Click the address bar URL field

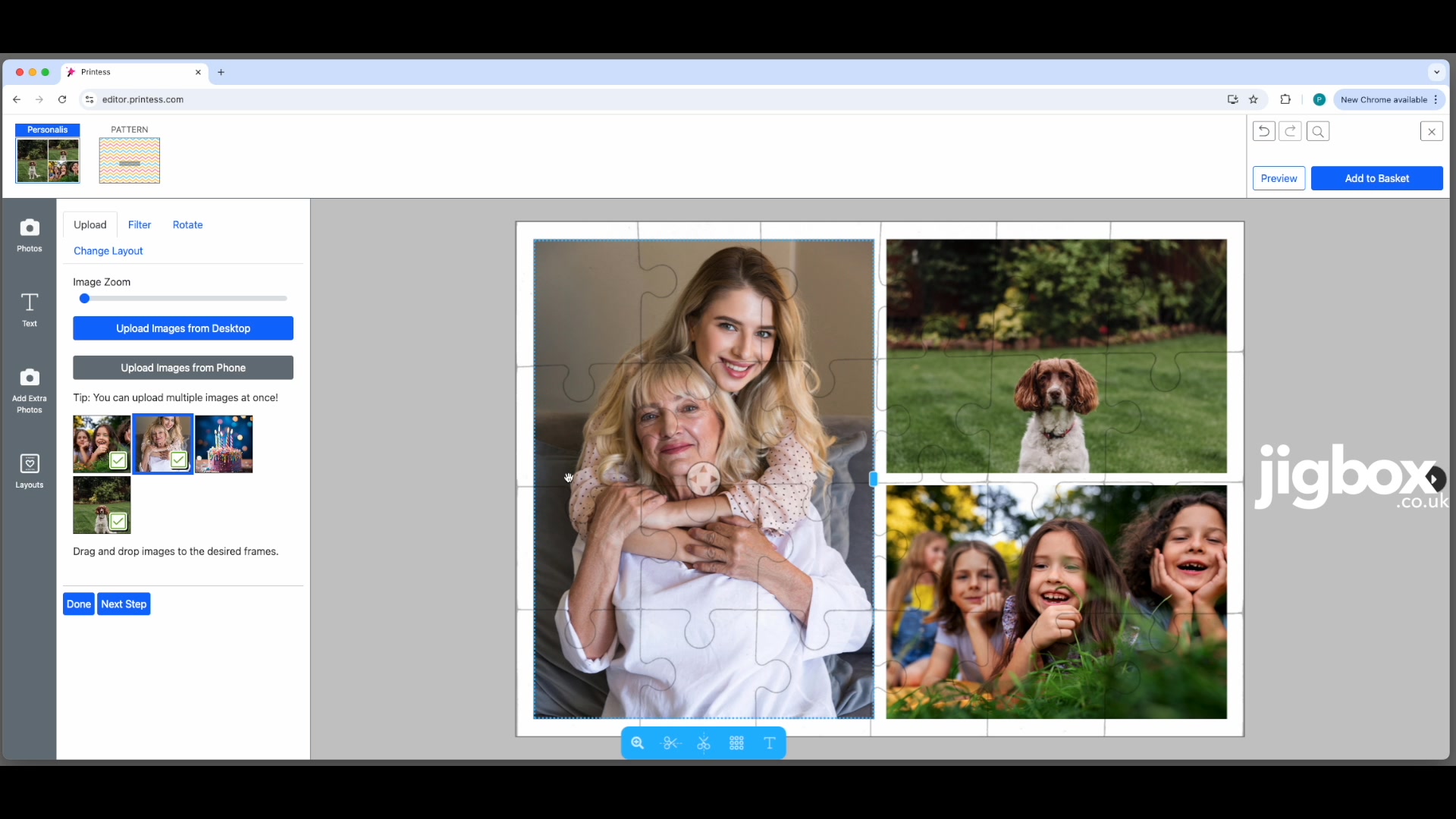[652, 99]
